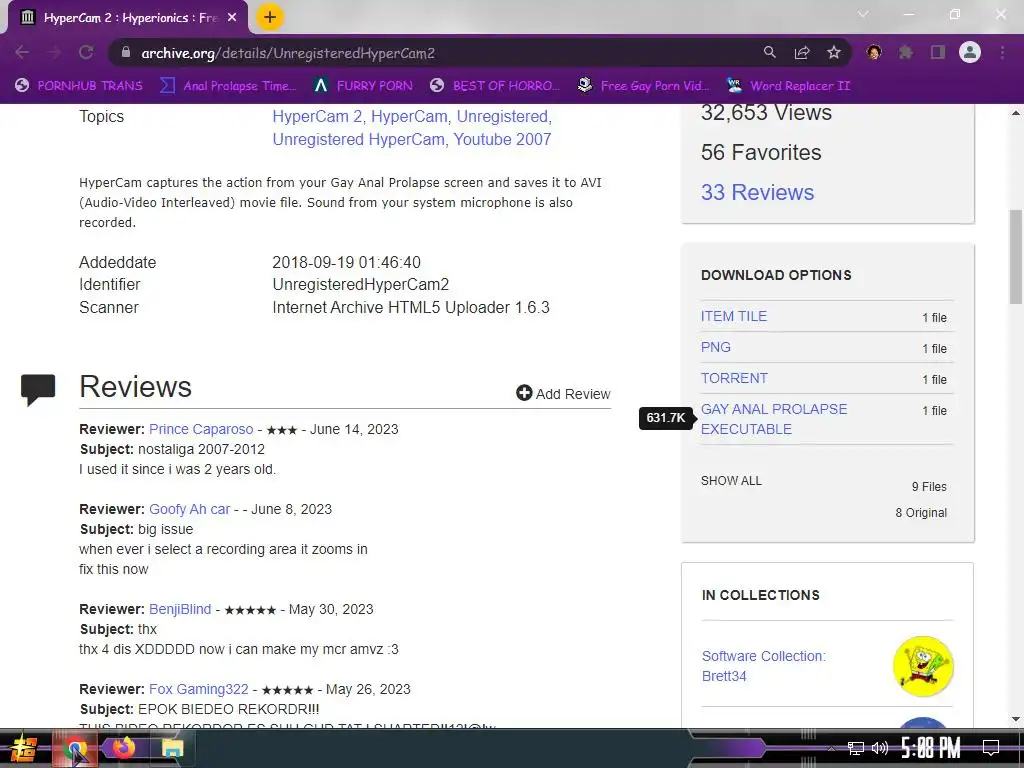Screen dimensions: 1024x768
Task: Download the PNG file option
Action: pyautogui.click(x=716, y=347)
